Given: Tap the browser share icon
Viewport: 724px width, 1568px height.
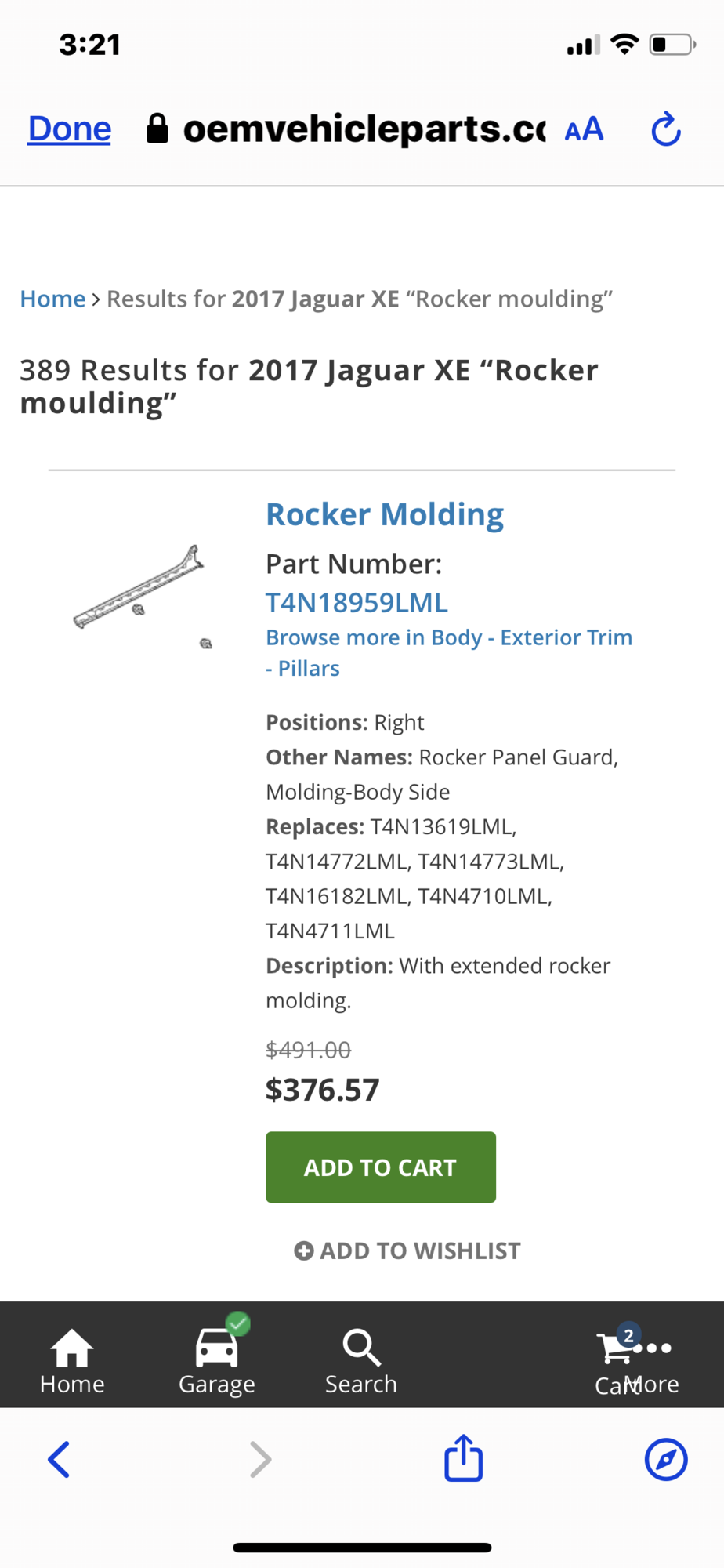Looking at the screenshot, I should coord(463,1458).
